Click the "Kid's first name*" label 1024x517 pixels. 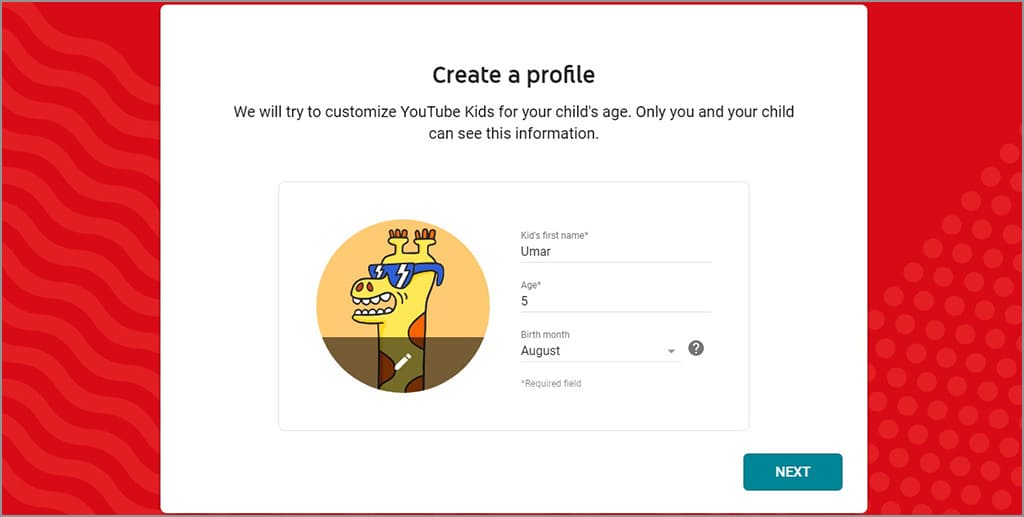coord(554,235)
